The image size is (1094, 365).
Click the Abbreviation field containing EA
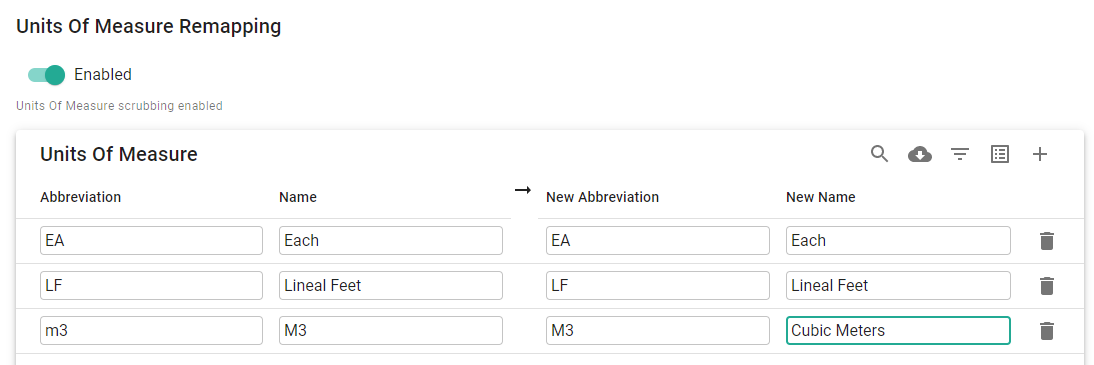(151, 240)
